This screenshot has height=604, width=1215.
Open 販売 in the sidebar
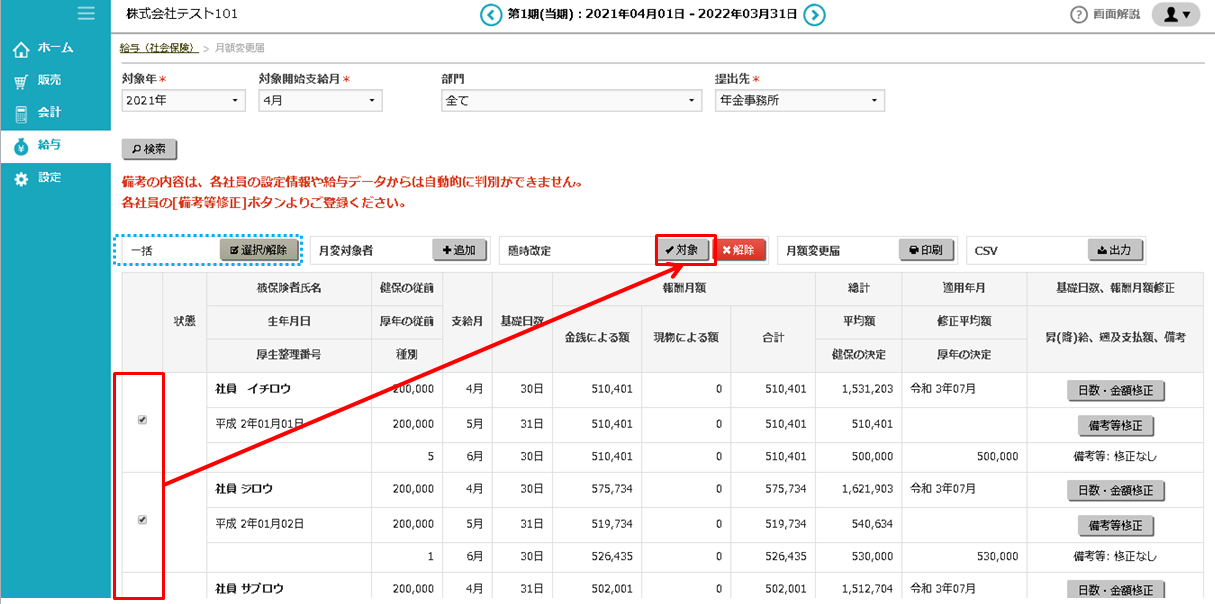(49, 81)
